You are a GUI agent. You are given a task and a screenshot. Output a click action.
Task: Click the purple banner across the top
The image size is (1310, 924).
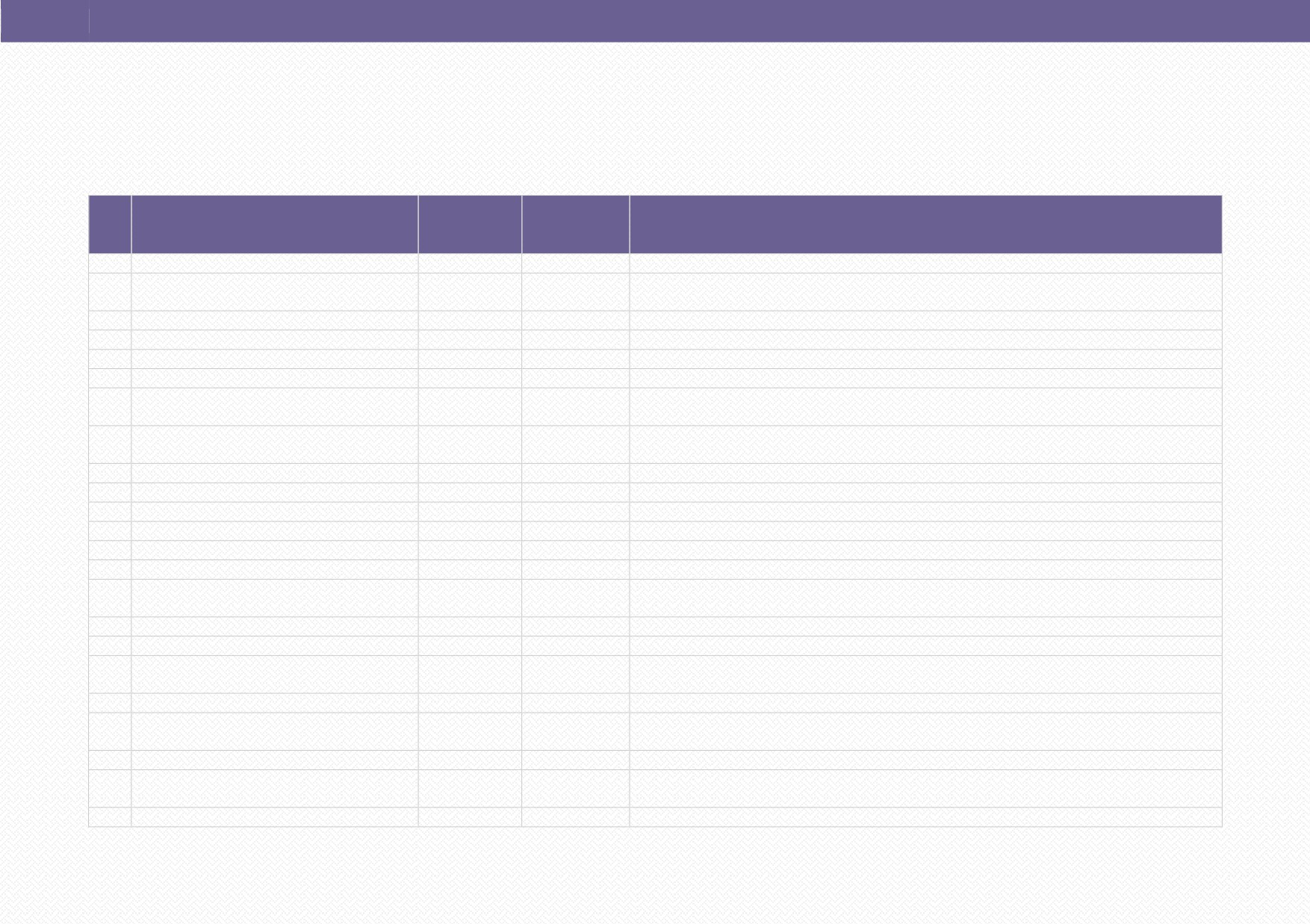pos(655,21)
